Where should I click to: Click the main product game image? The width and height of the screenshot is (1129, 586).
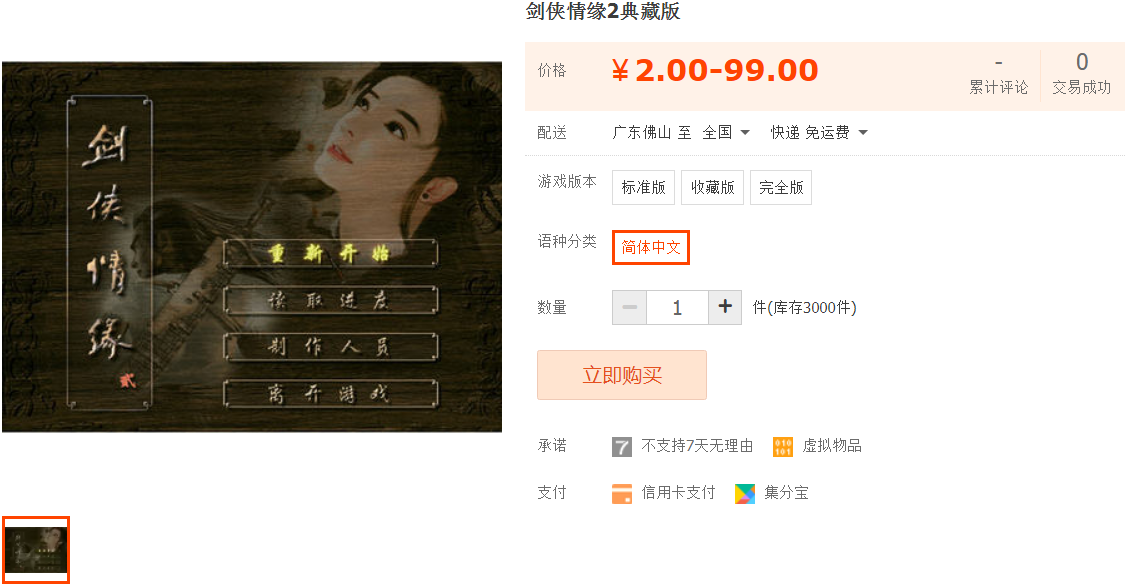tap(252, 247)
